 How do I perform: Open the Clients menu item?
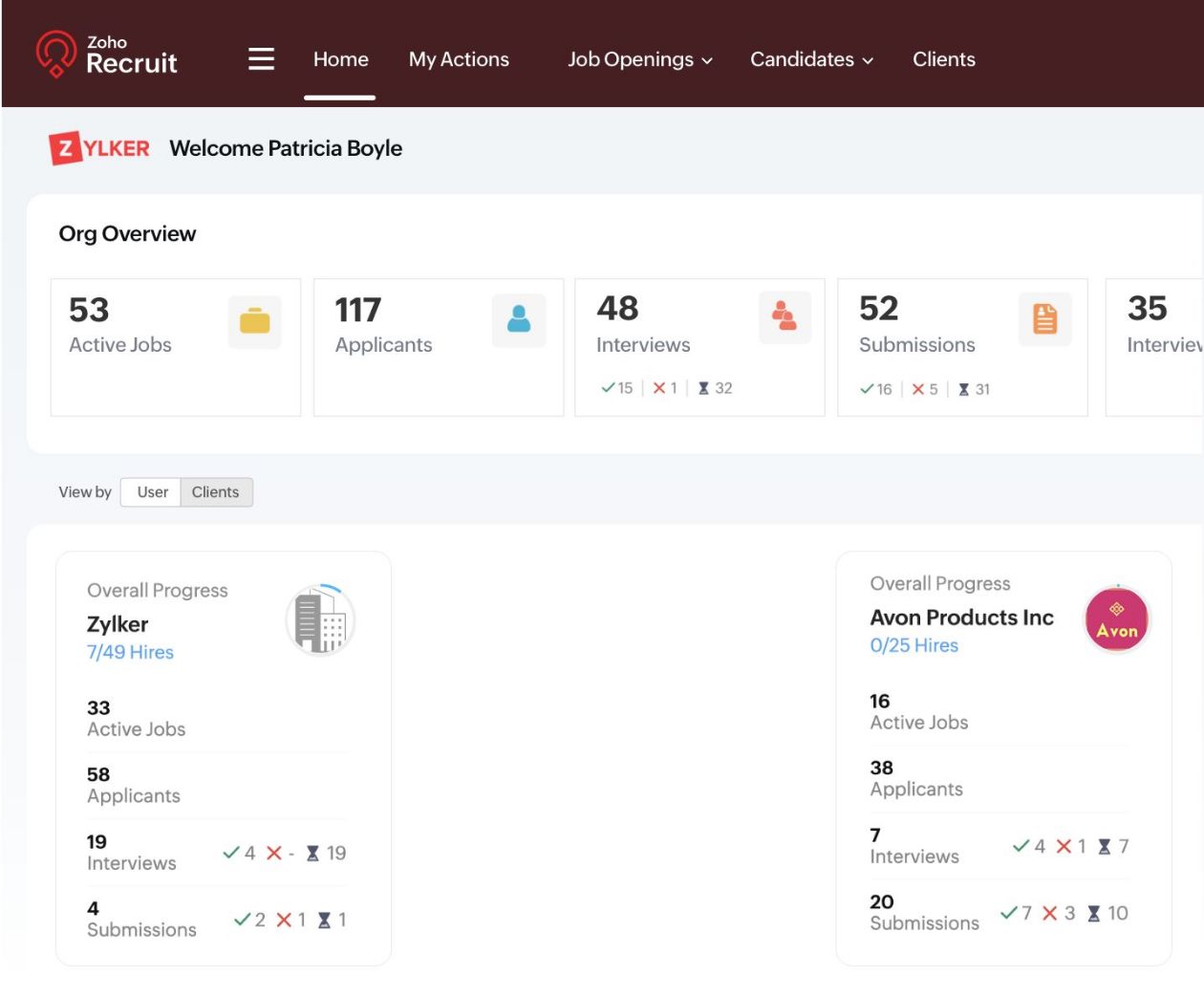coord(943,59)
